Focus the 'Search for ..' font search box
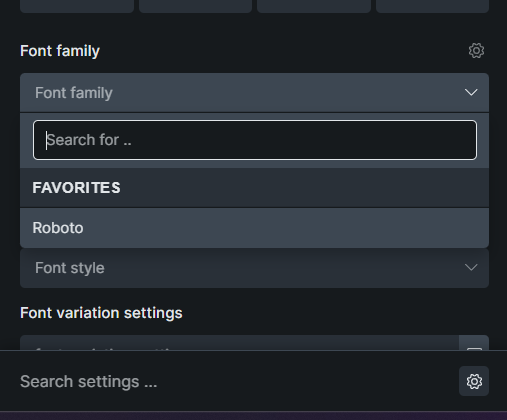507x420 pixels. [x=255, y=140]
